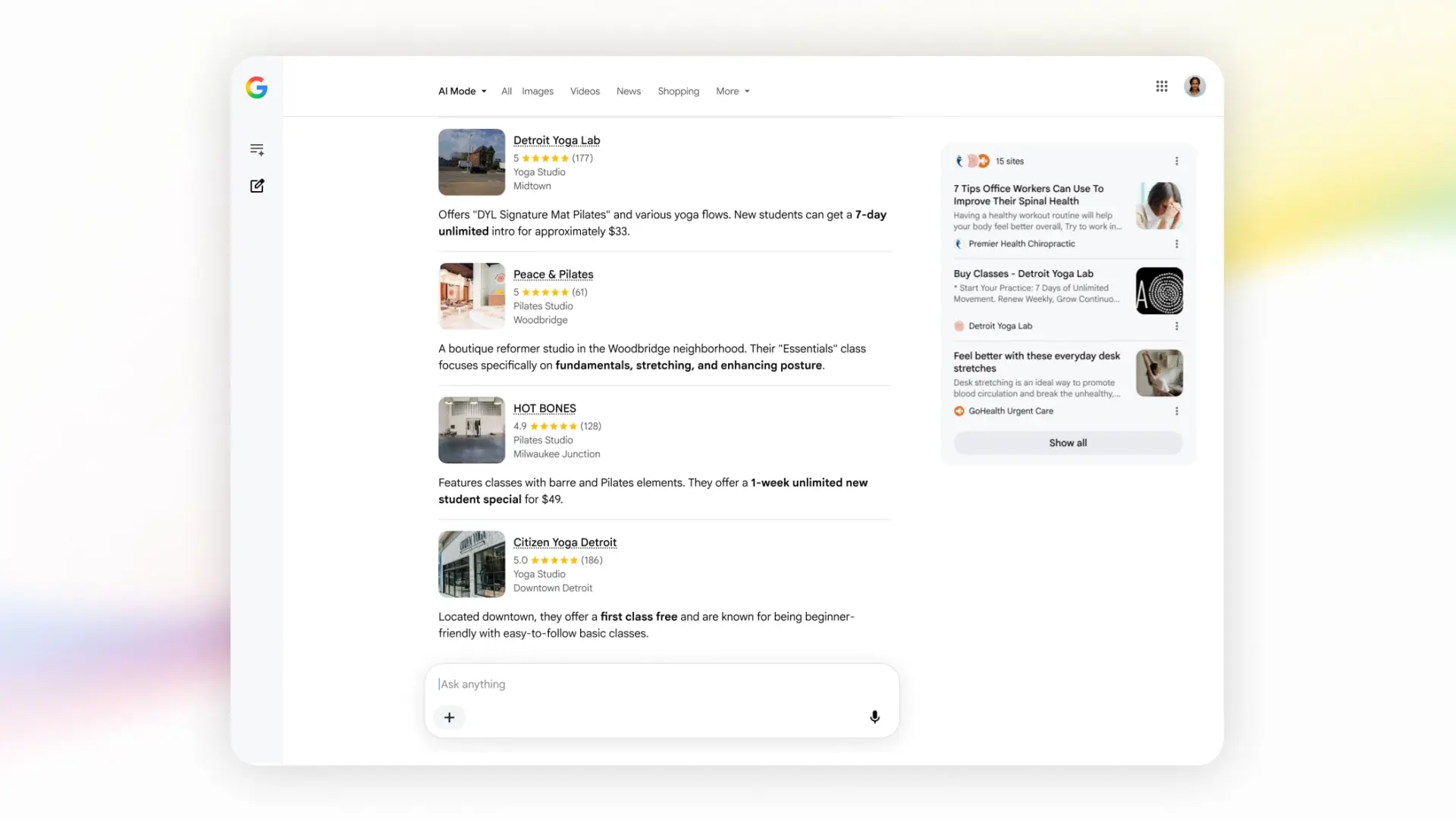The width and height of the screenshot is (1456, 819).
Task: Open Buy Classes - Detroit Yoga Lab link
Action: click(x=1024, y=274)
